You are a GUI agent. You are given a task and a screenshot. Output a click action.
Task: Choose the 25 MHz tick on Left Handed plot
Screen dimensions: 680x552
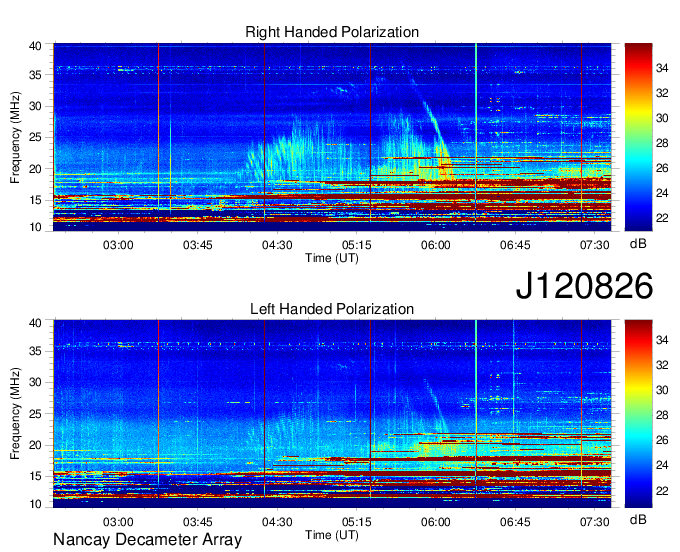pos(36,414)
